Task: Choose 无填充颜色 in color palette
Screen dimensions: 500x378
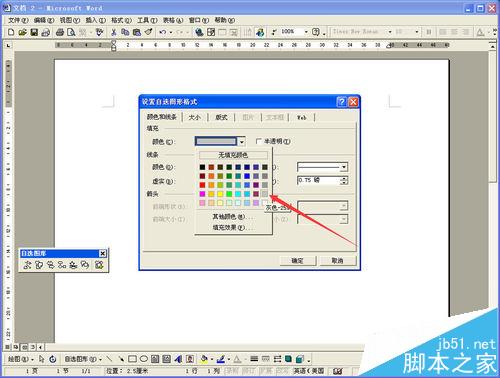Action: (x=233, y=155)
